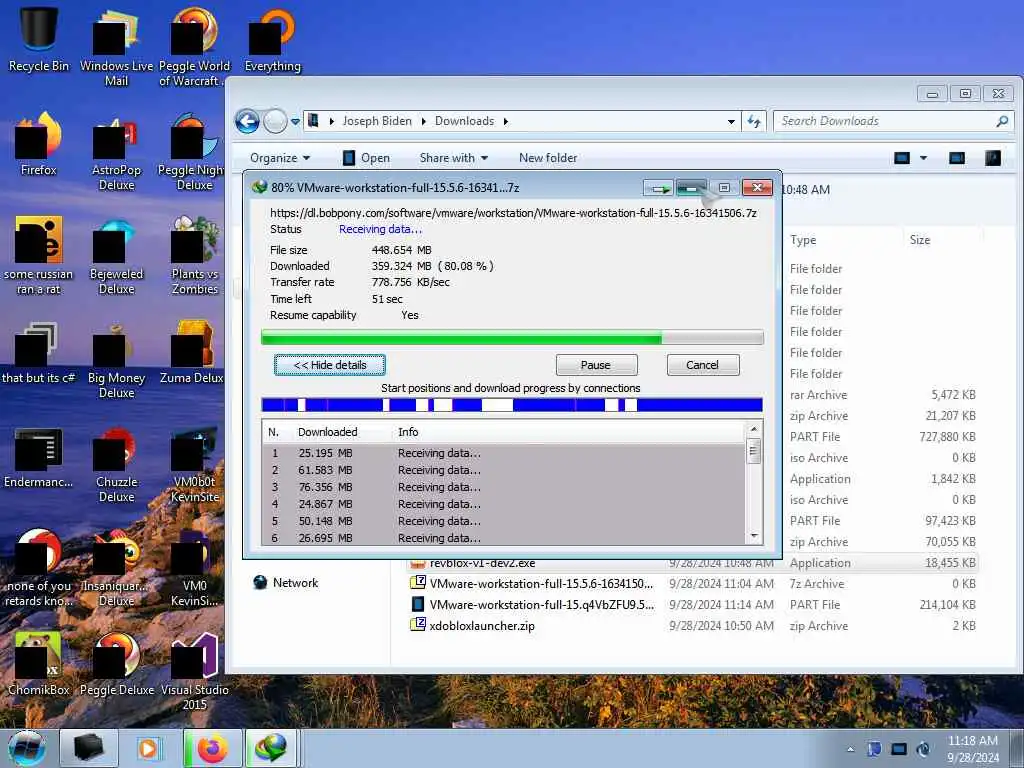The height and width of the screenshot is (768, 1024).
Task: Open Bejeweled Deluxe desktop shortcut
Action: click(116, 258)
